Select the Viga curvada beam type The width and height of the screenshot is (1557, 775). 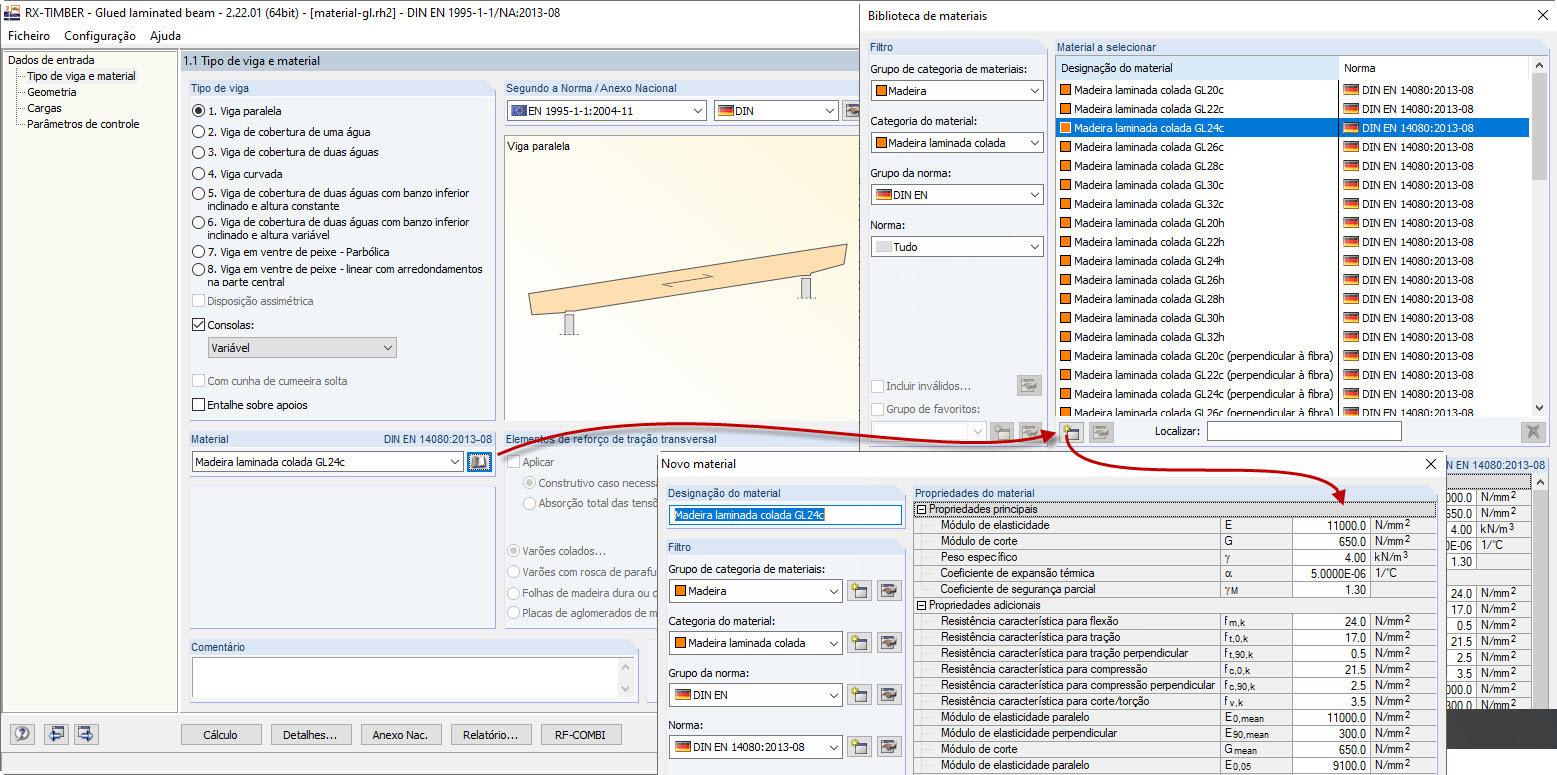[x=200, y=171]
